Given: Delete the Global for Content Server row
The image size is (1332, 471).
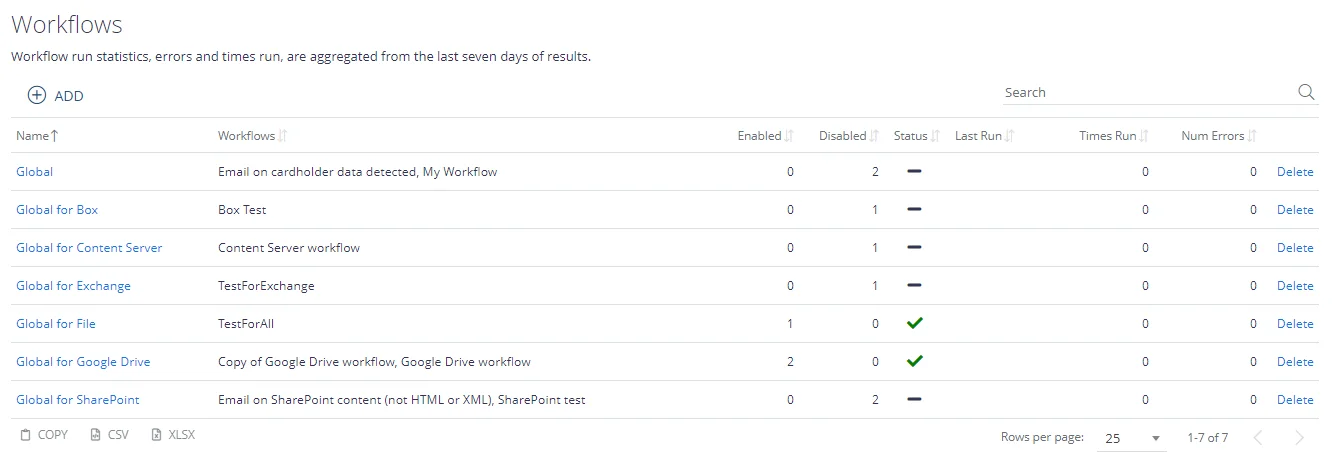Looking at the screenshot, I should point(1295,248).
